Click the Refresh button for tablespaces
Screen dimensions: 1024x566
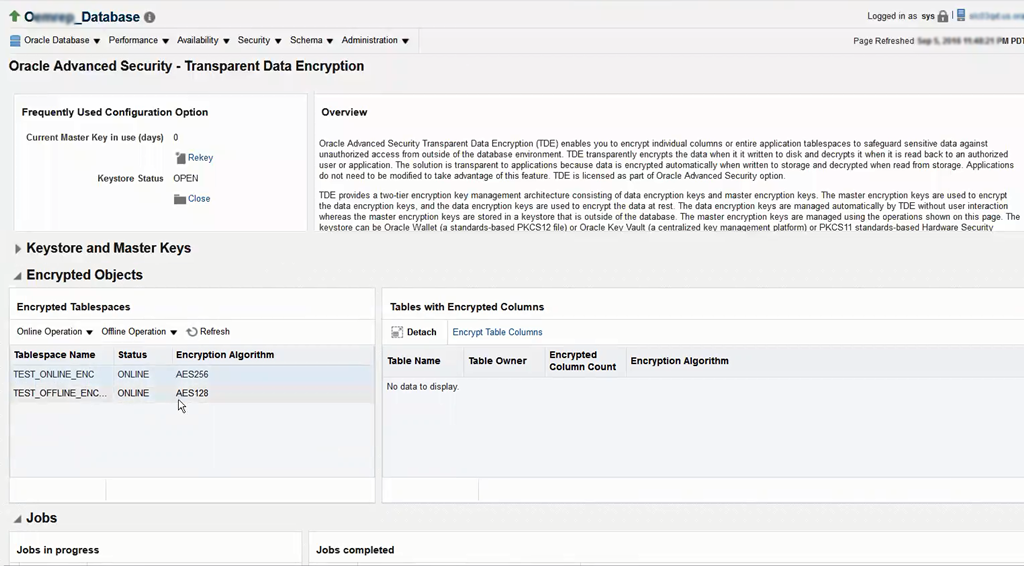coord(208,332)
